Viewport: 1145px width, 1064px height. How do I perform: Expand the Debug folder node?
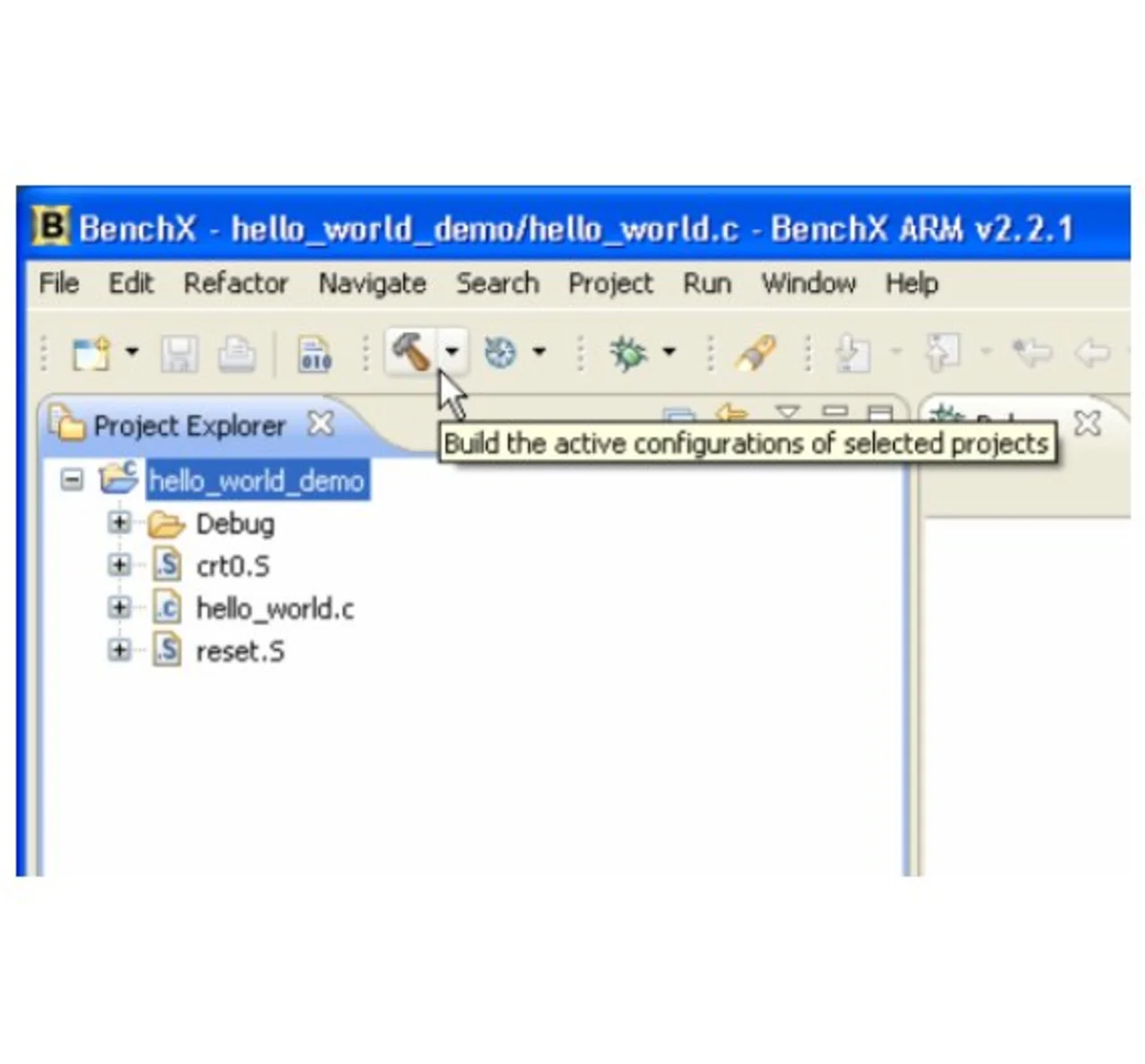(x=119, y=523)
